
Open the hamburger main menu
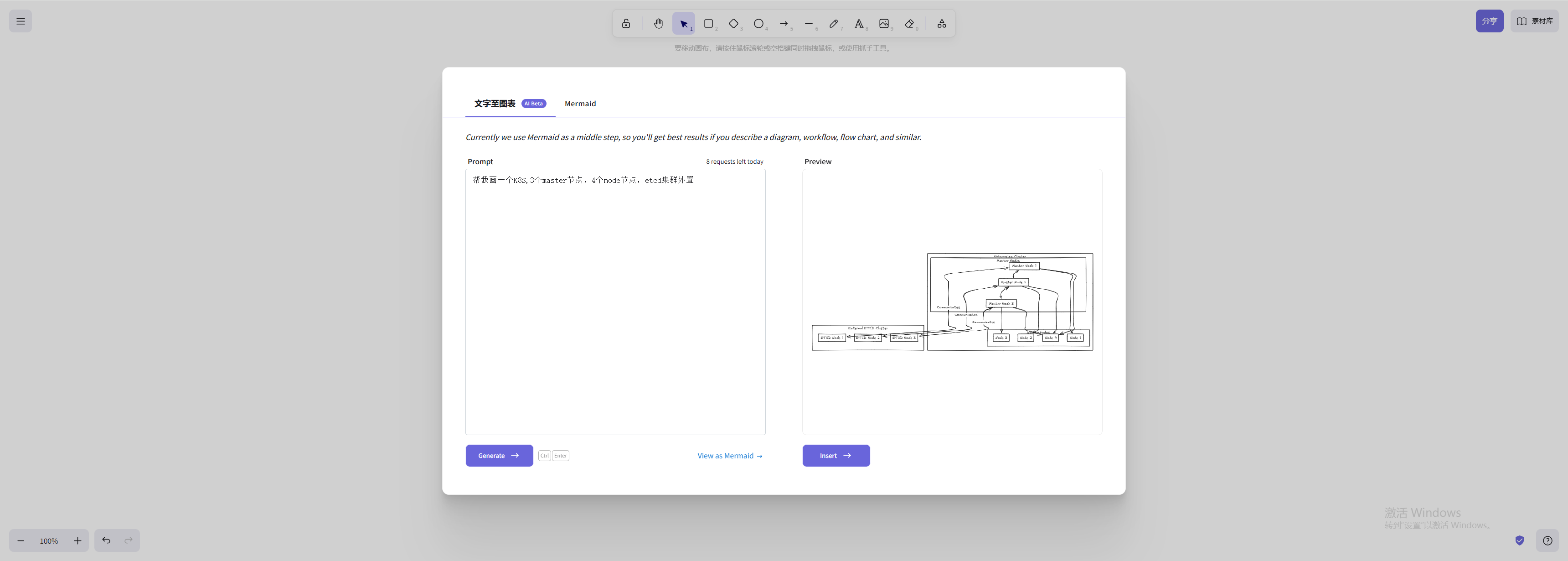pyautogui.click(x=21, y=21)
